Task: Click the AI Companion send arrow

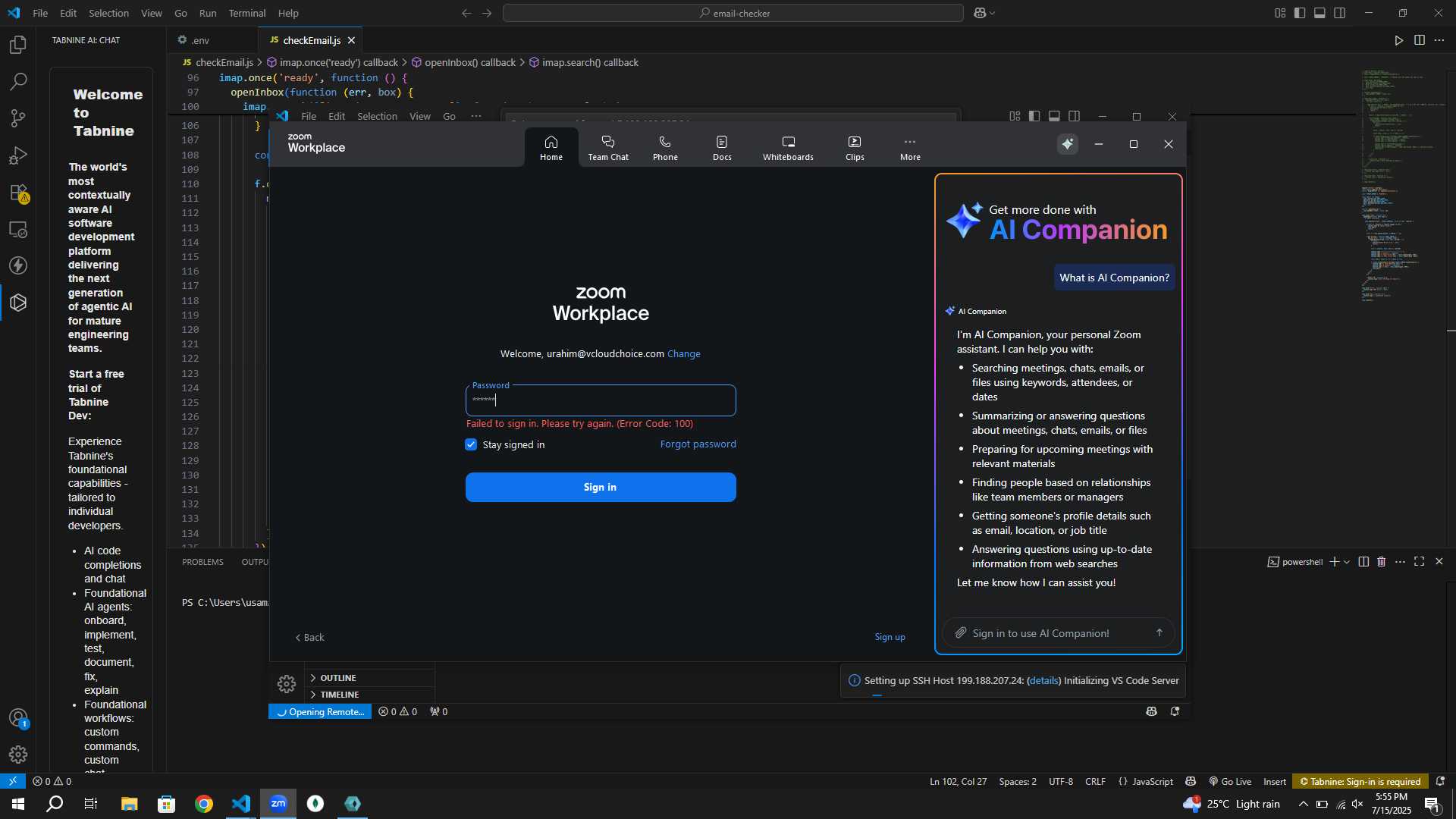Action: point(1159,632)
